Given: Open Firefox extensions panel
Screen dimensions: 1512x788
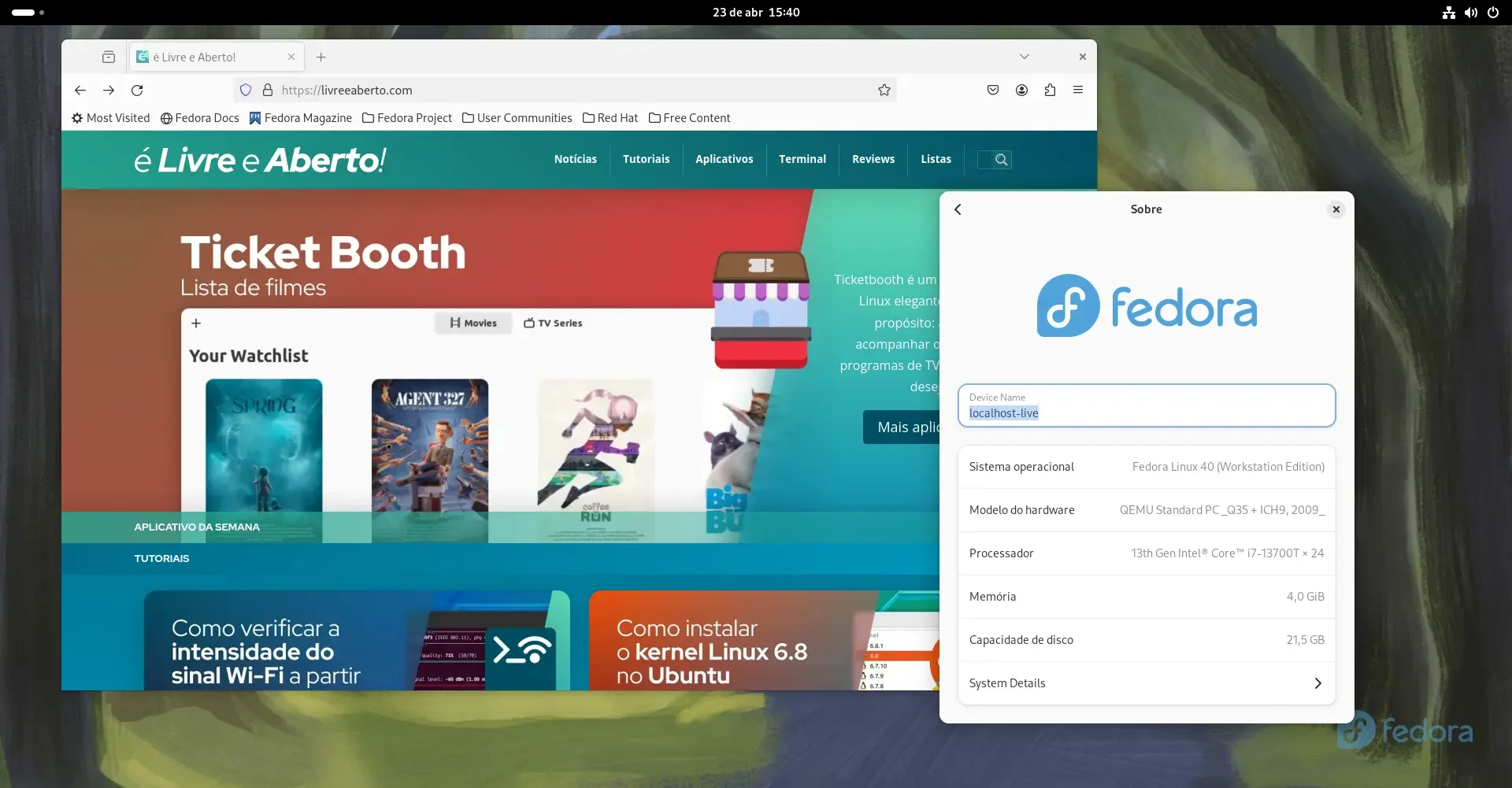Looking at the screenshot, I should (x=1050, y=90).
